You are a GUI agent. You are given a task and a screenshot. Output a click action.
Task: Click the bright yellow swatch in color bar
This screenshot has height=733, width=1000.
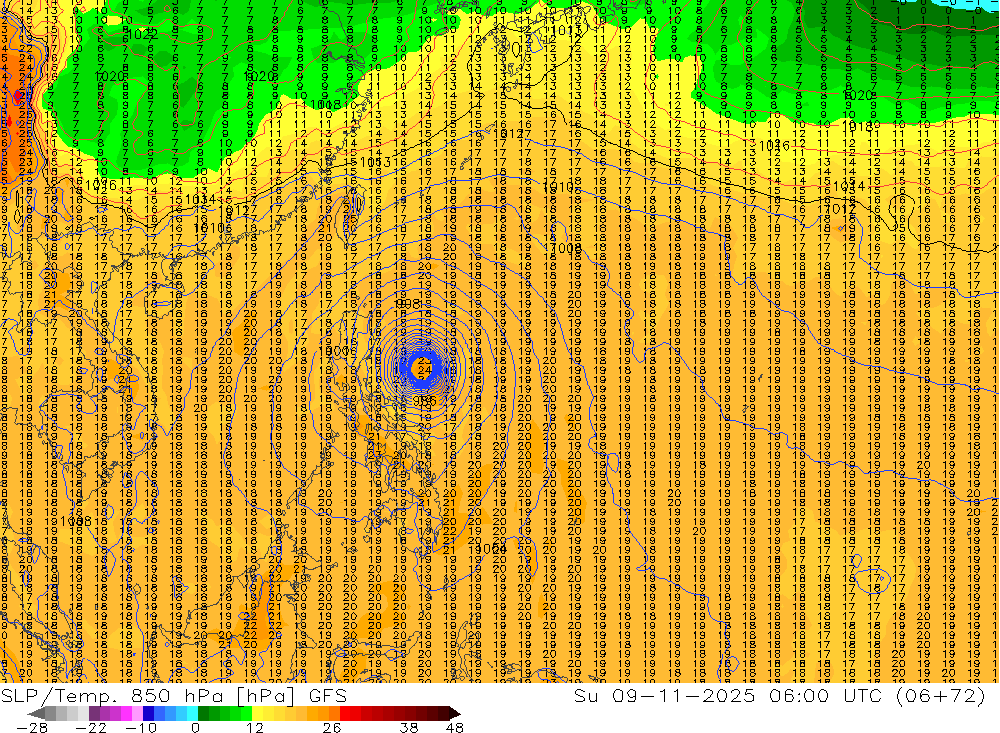pyautogui.click(x=257, y=714)
